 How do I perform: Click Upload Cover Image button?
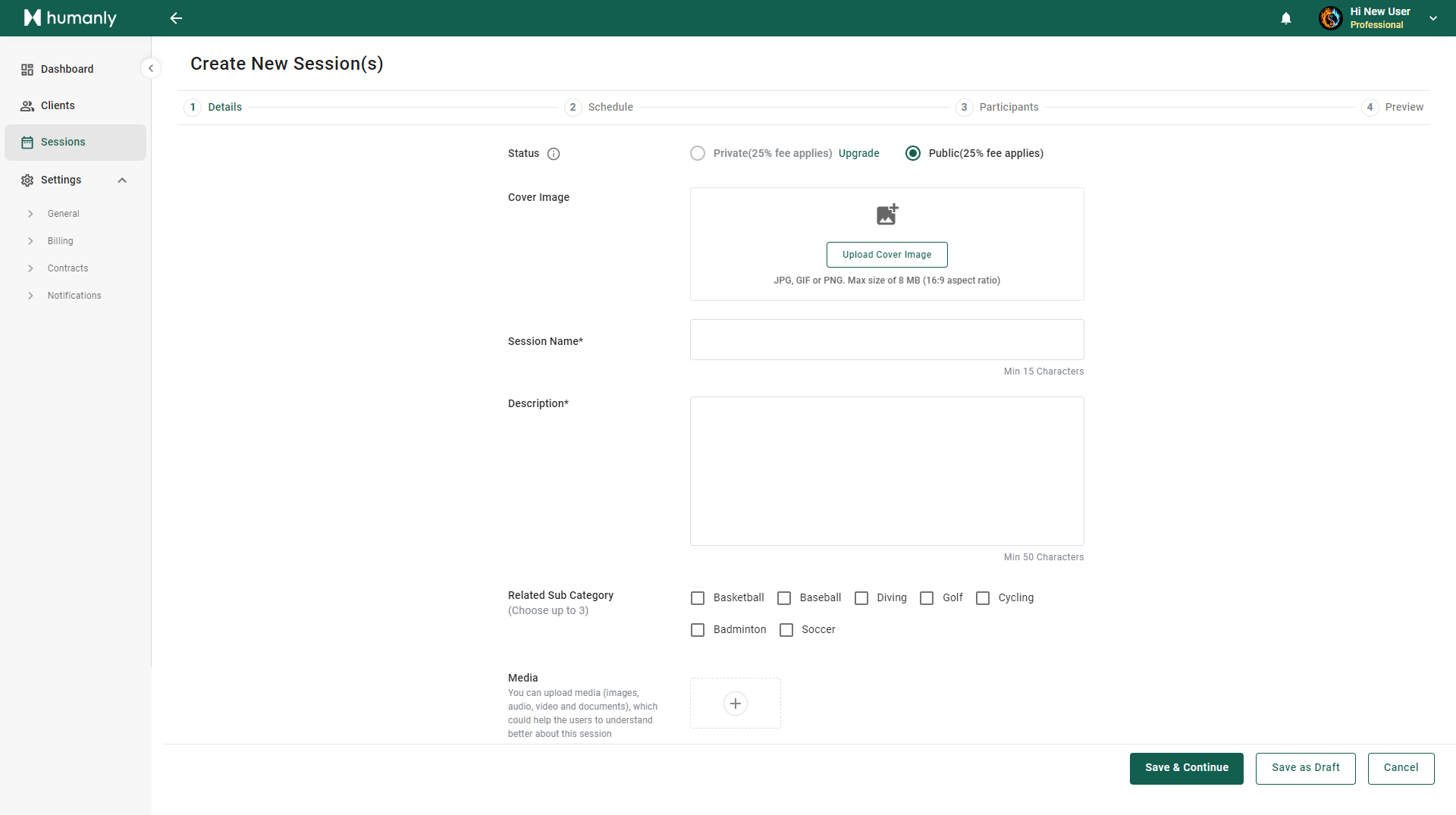click(x=887, y=255)
